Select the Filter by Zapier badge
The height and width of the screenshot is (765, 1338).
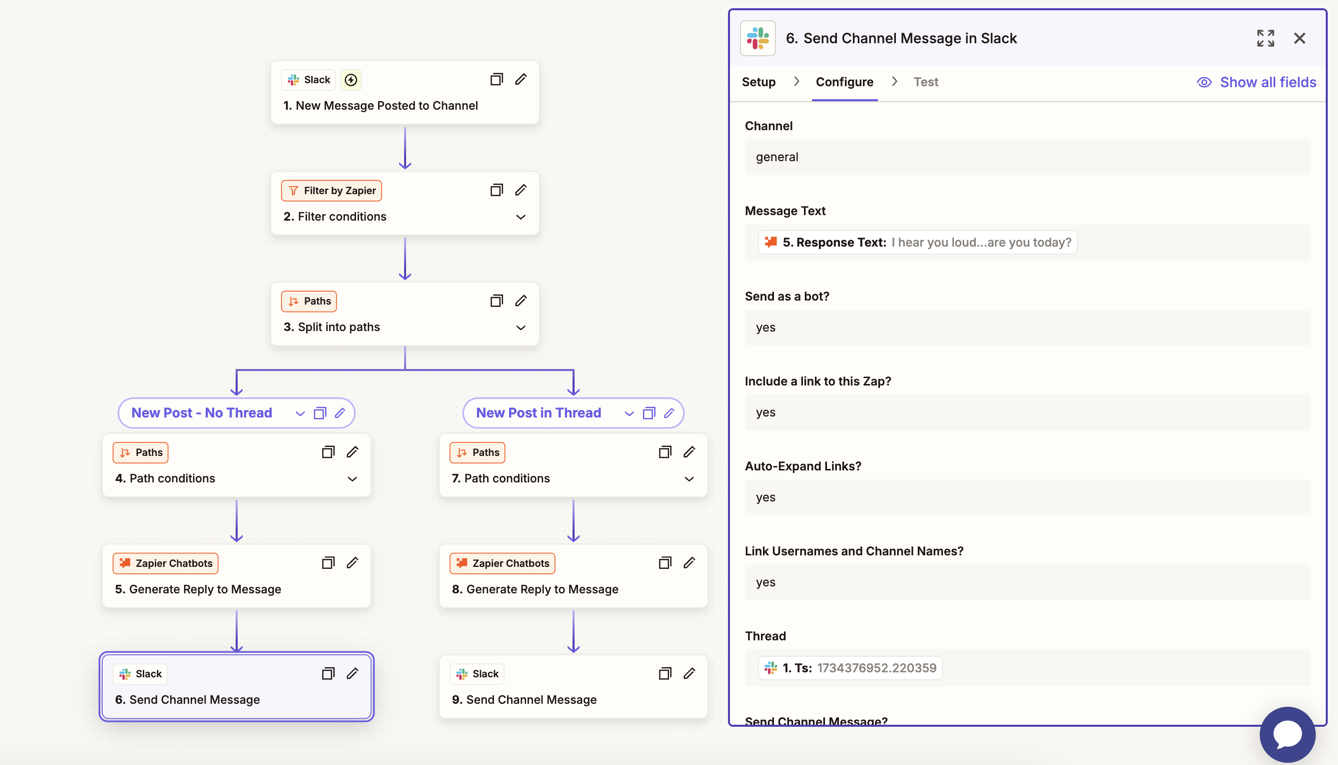tap(331, 190)
